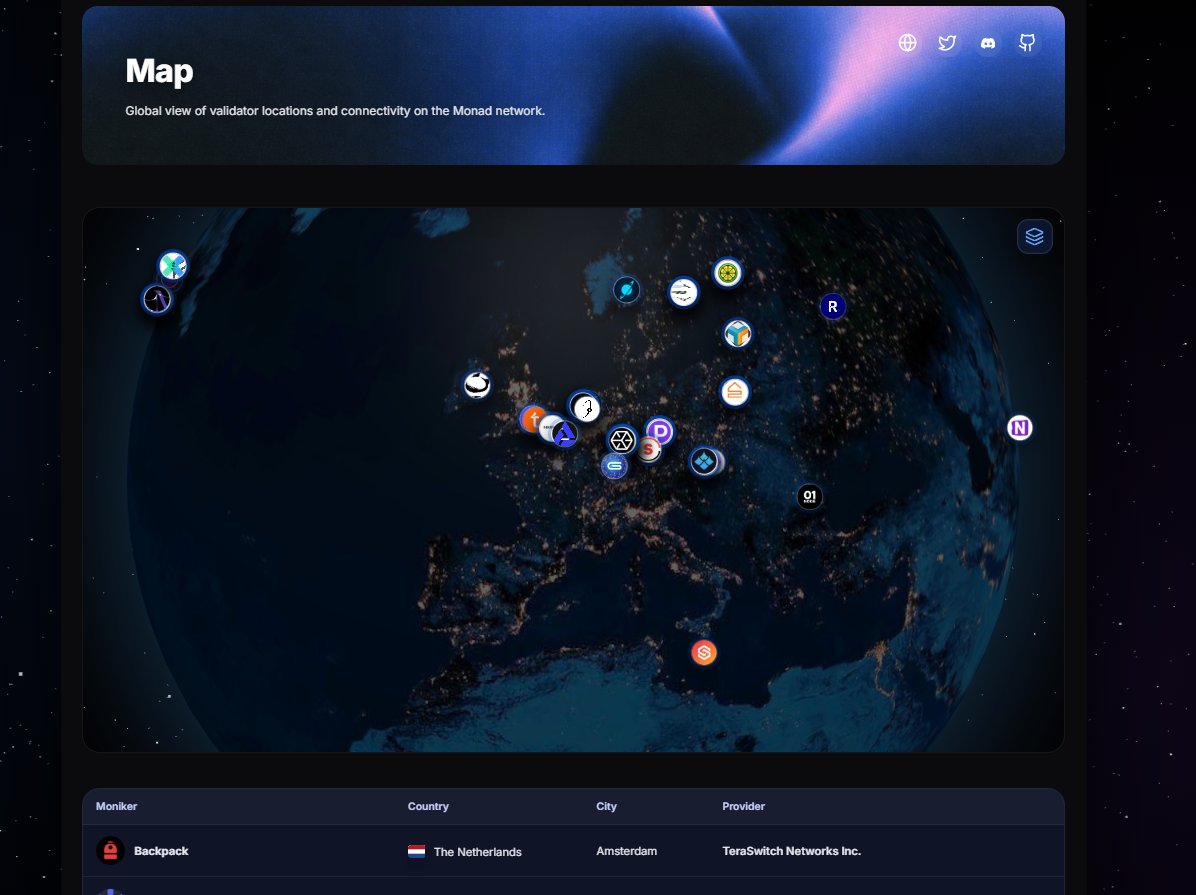The width and height of the screenshot is (1196, 895).
Task: Select the blue diamonds validator marker
Action: point(704,462)
